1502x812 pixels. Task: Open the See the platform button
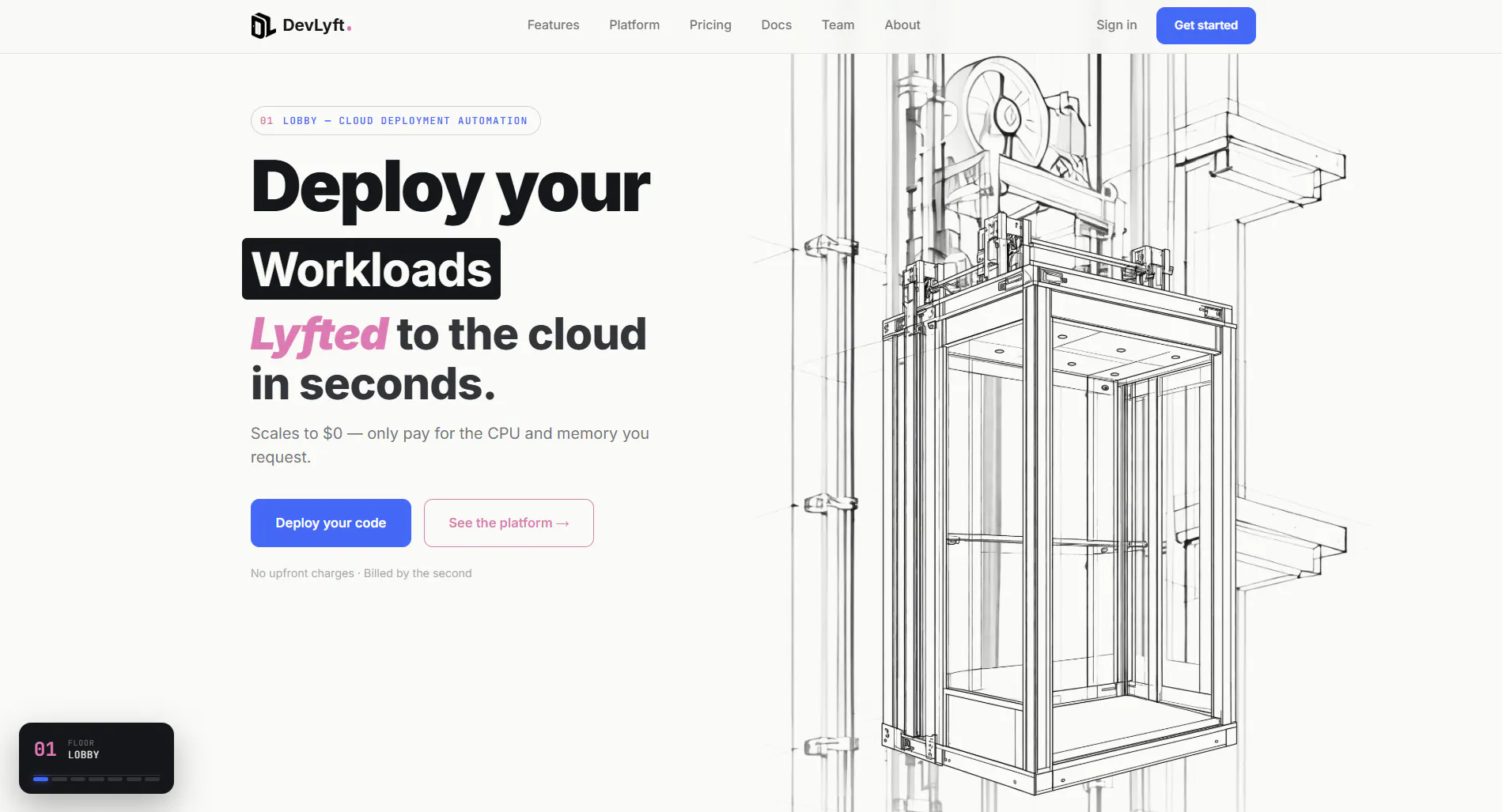point(509,523)
